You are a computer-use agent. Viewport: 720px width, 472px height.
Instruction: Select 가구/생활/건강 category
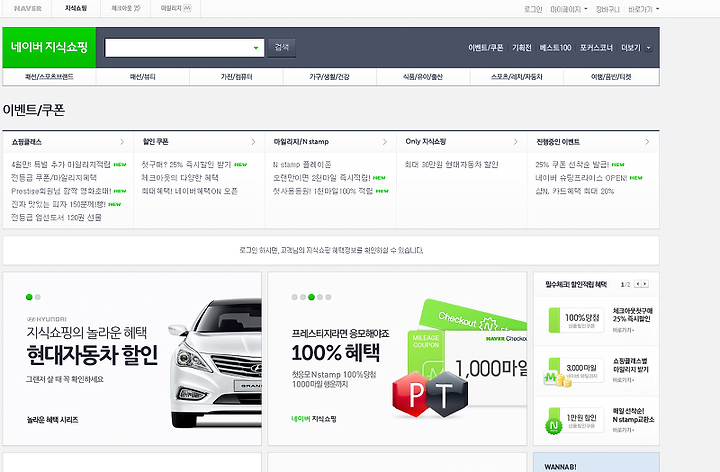pos(330,77)
